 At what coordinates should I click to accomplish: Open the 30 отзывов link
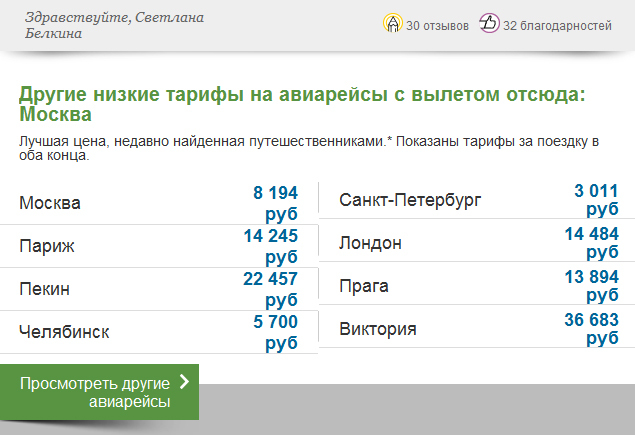click(437, 26)
